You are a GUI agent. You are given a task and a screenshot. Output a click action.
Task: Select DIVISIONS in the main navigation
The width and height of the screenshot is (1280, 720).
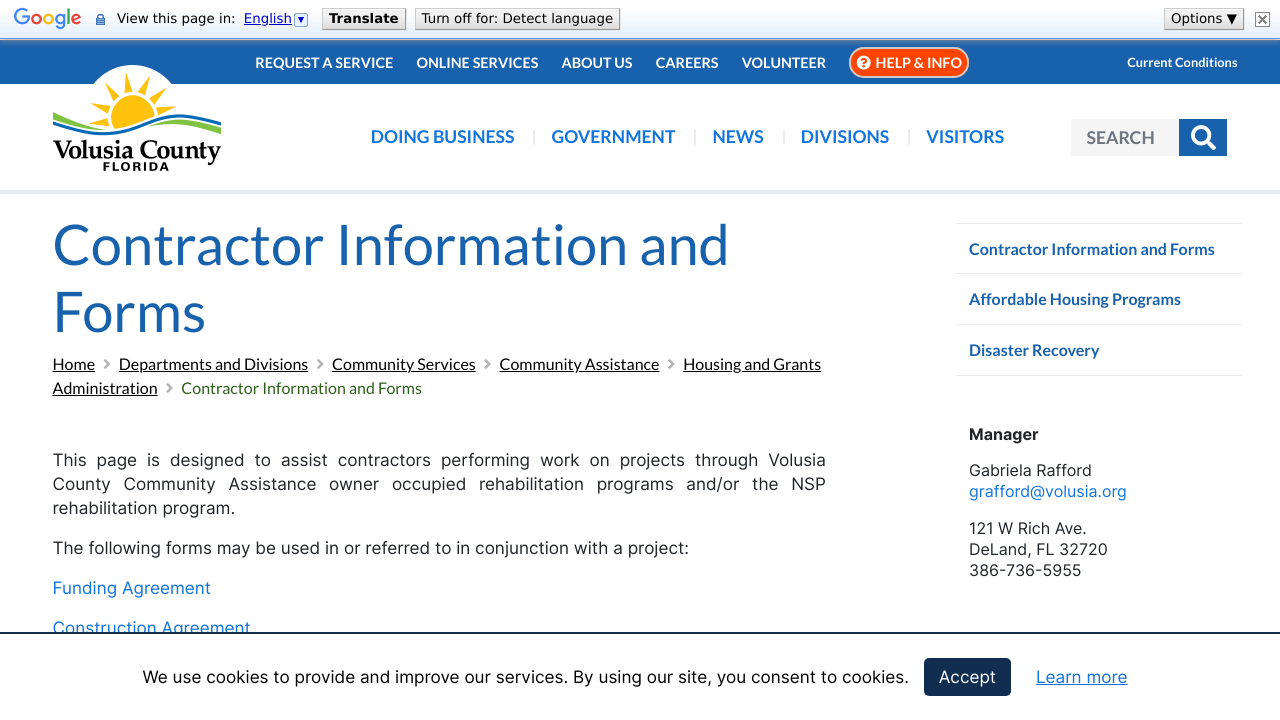(844, 136)
